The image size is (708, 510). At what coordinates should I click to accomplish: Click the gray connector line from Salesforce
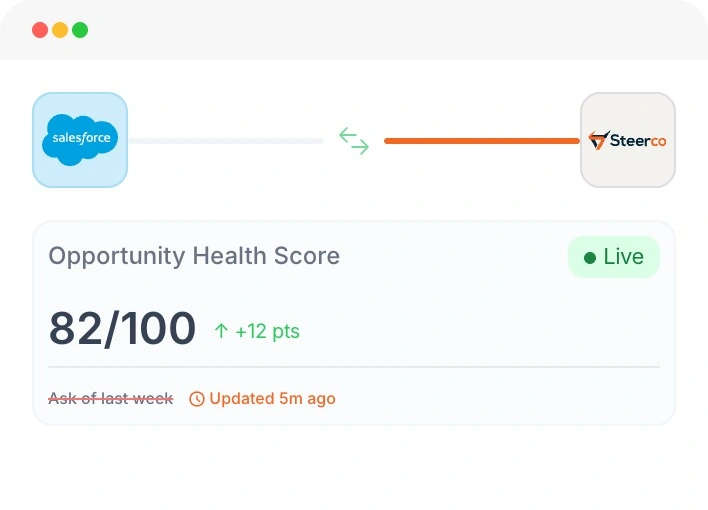pyautogui.click(x=226, y=141)
